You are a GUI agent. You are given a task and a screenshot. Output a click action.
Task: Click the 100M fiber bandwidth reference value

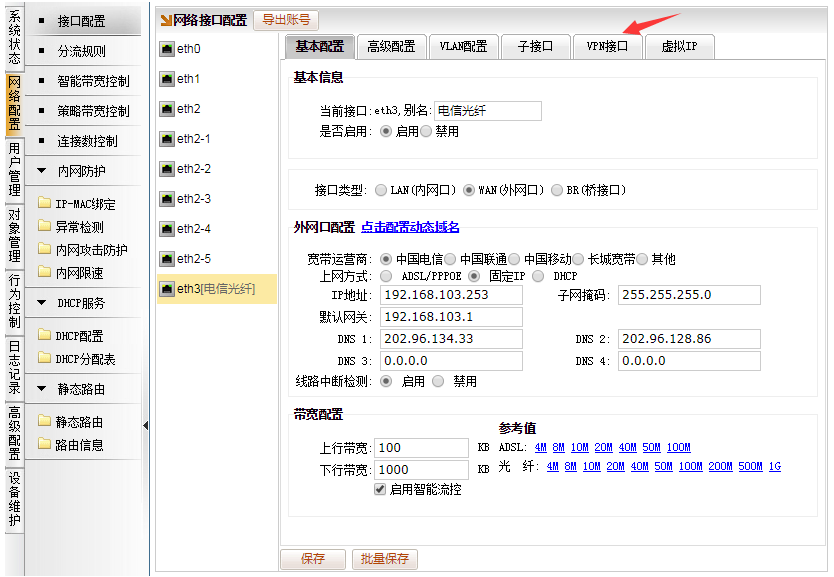tap(690, 467)
